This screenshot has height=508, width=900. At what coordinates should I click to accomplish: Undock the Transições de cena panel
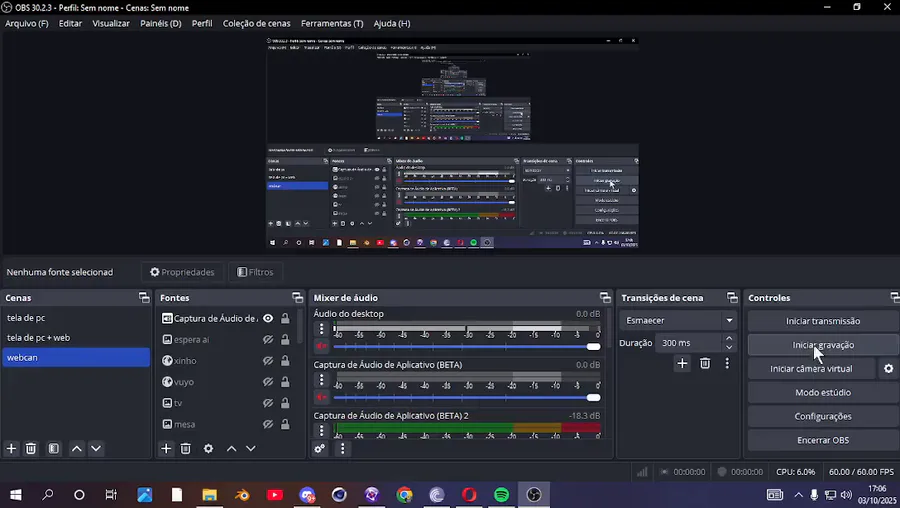[732, 297]
